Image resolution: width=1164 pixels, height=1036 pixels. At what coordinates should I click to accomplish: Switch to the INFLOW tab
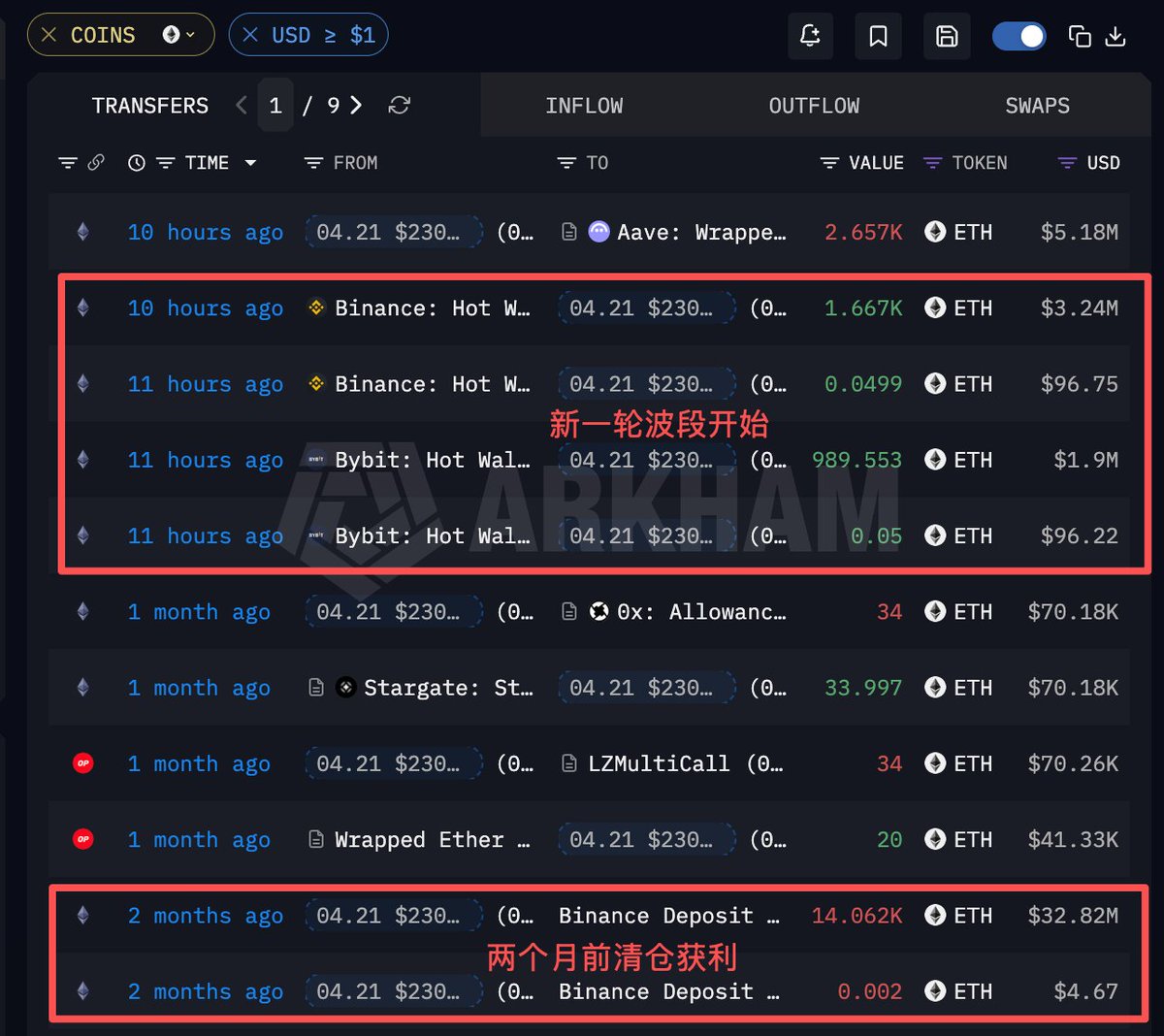tap(584, 106)
